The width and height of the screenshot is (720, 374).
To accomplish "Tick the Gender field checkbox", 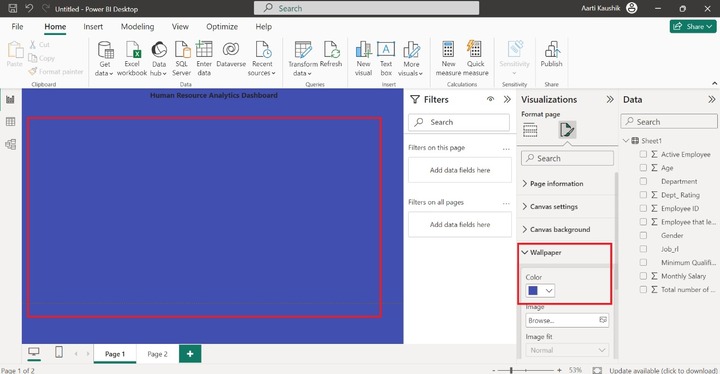I will [x=643, y=235].
